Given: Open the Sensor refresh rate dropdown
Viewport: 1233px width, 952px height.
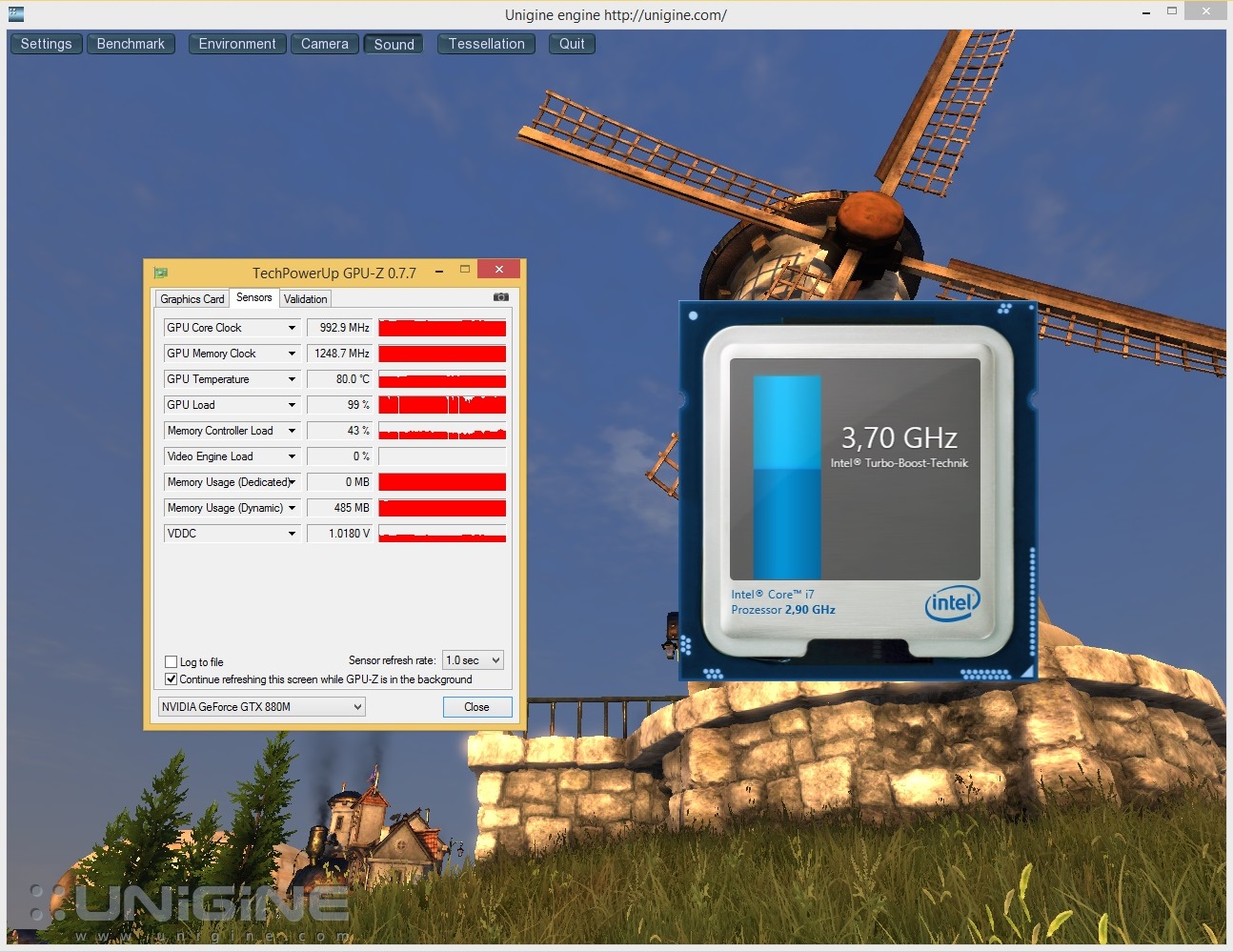Looking at the screenshot, I should click(x=473, y=660).
